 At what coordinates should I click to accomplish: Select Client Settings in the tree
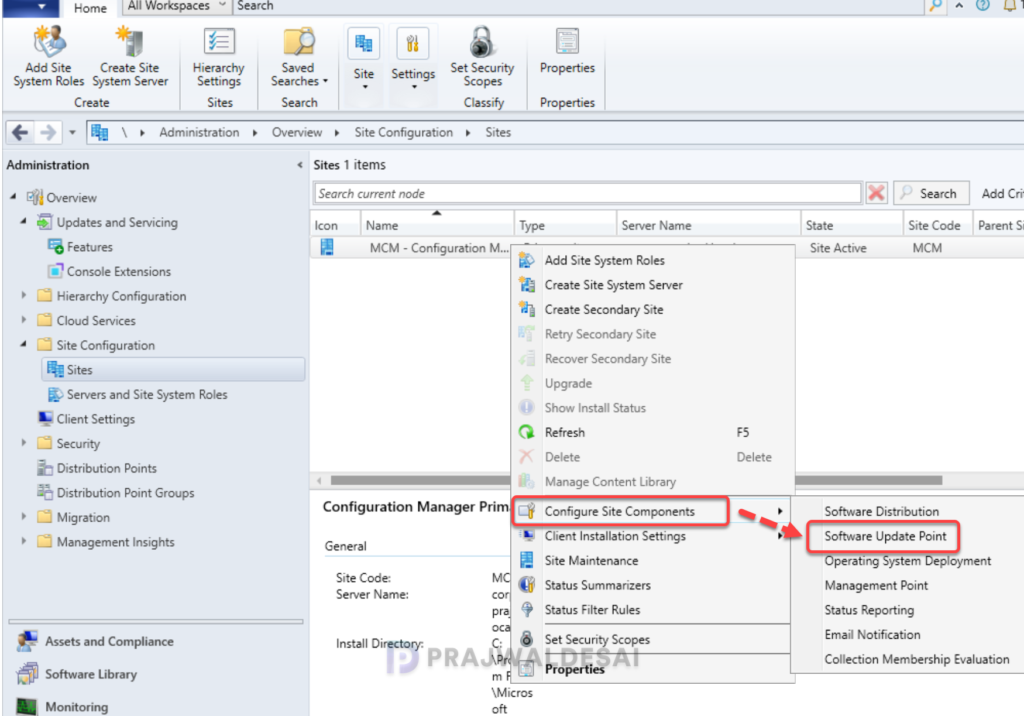(95, 419)
